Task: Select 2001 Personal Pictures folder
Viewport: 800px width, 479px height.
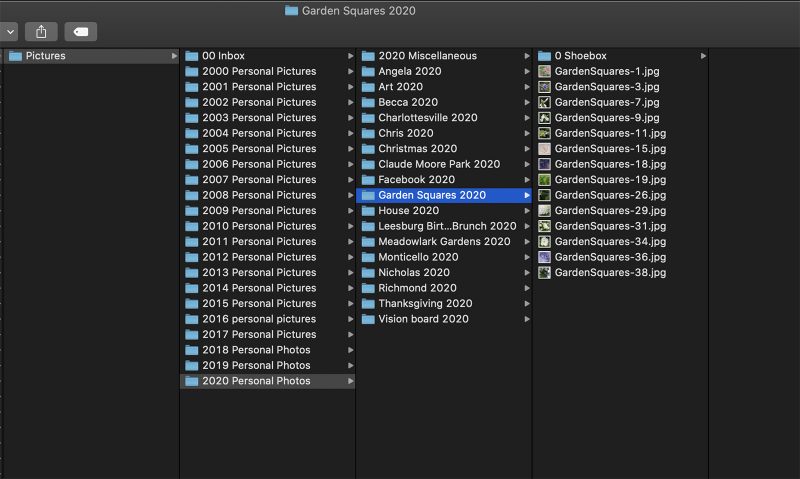Action: [x=268, y=87]
